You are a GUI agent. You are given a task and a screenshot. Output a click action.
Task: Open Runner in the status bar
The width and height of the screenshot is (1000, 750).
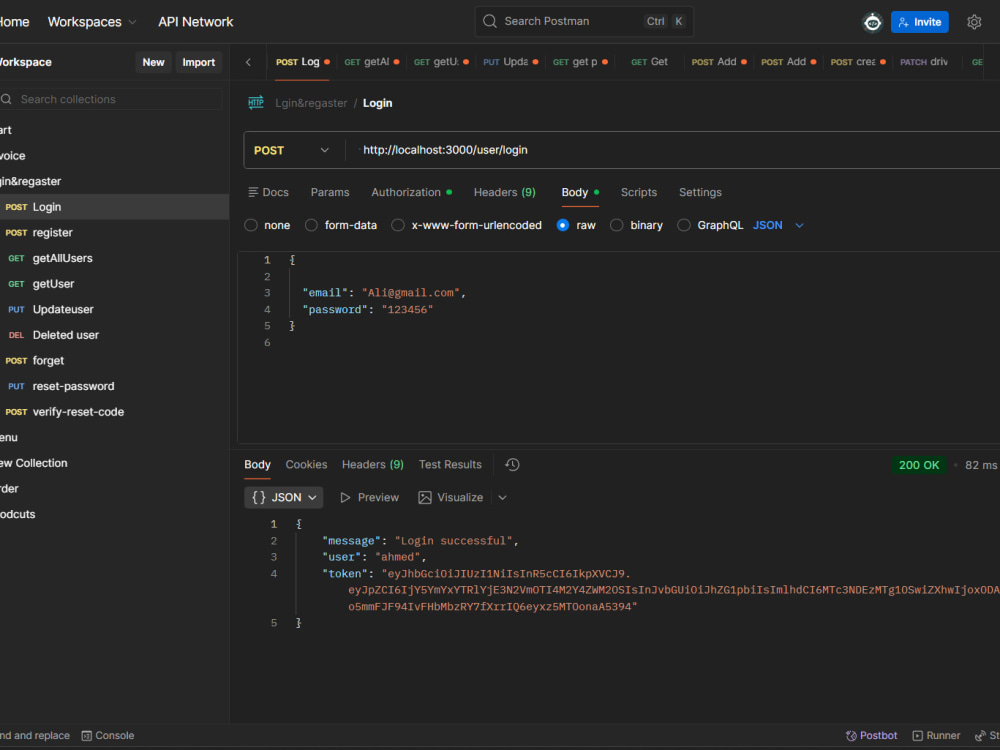click(936, 735)
